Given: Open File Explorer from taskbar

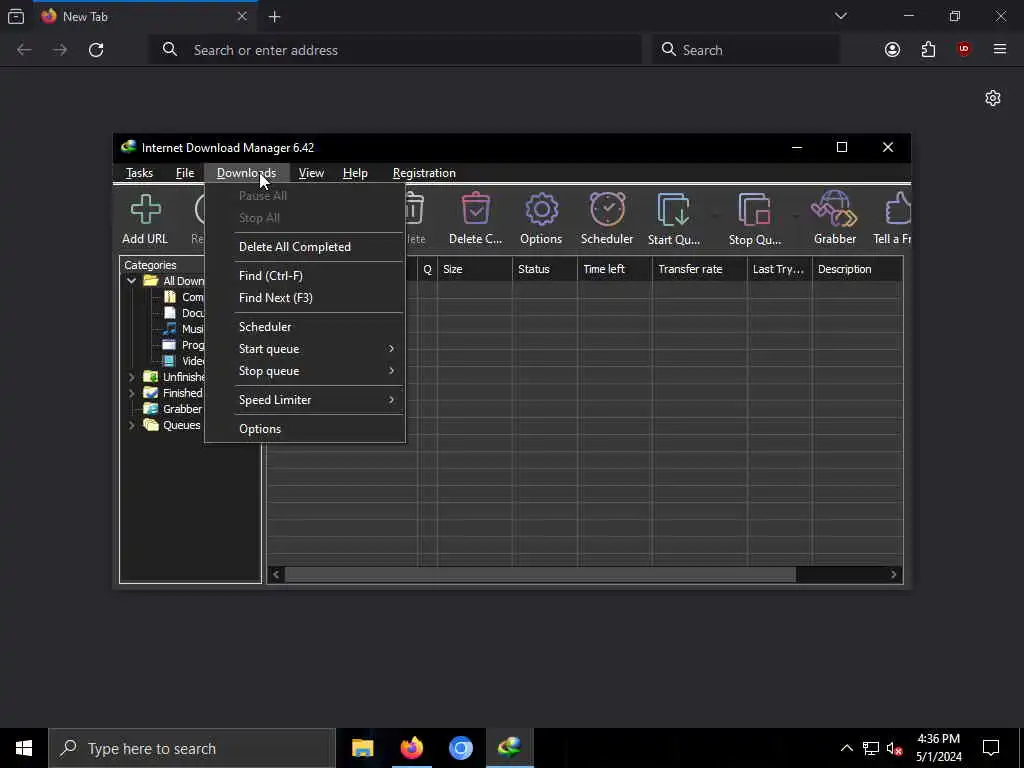Looking at the screenshot, I should [362, 748].
